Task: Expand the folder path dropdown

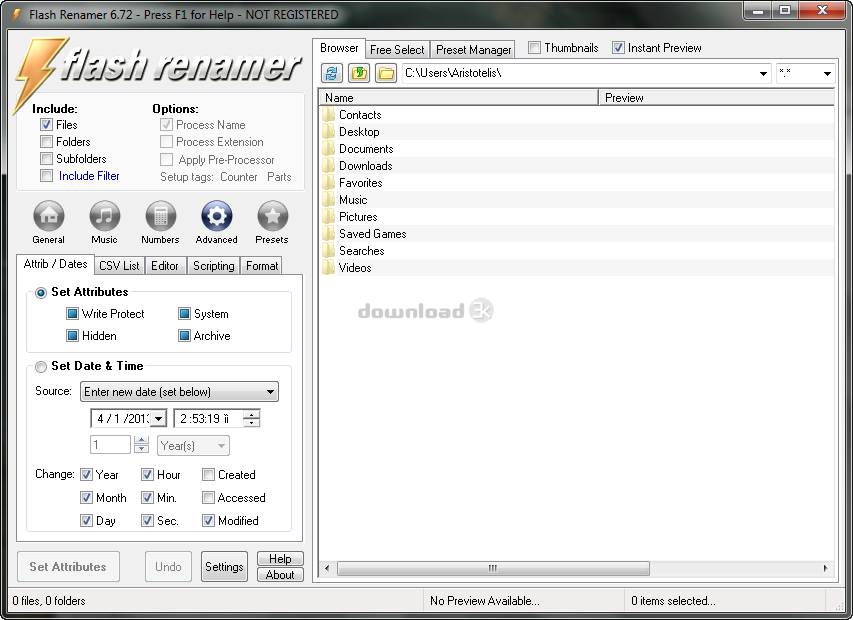Action: click(763, 73)
